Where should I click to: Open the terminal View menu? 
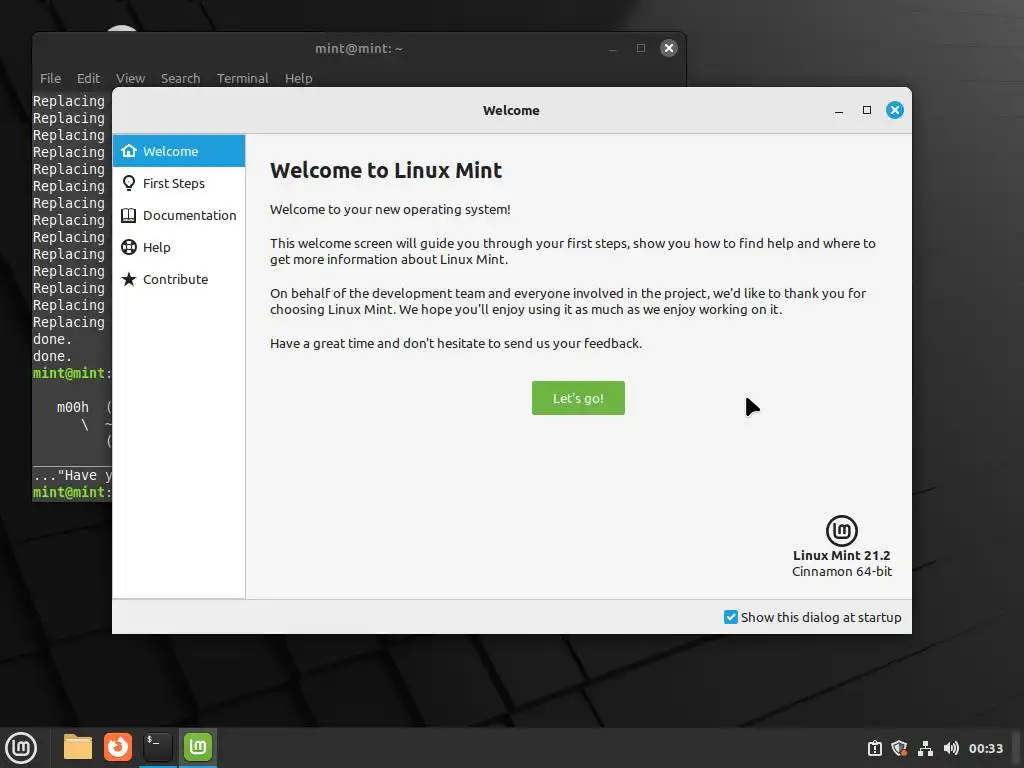131,78
